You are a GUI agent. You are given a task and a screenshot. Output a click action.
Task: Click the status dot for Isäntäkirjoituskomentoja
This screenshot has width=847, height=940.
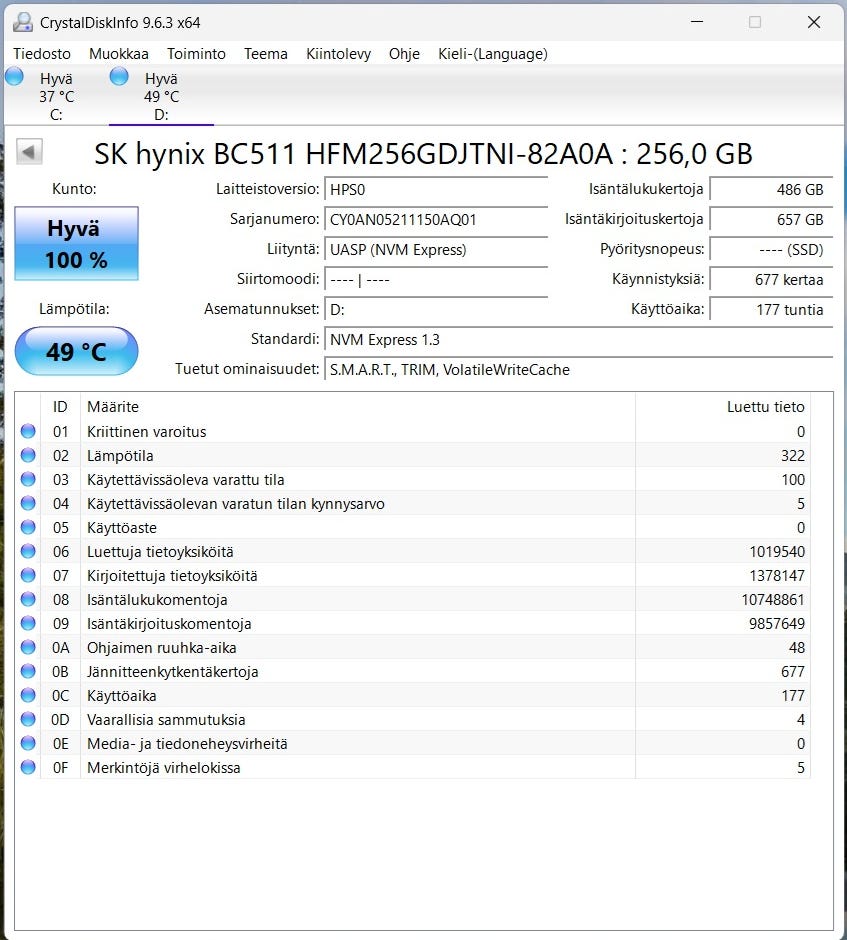click(28, 623)
